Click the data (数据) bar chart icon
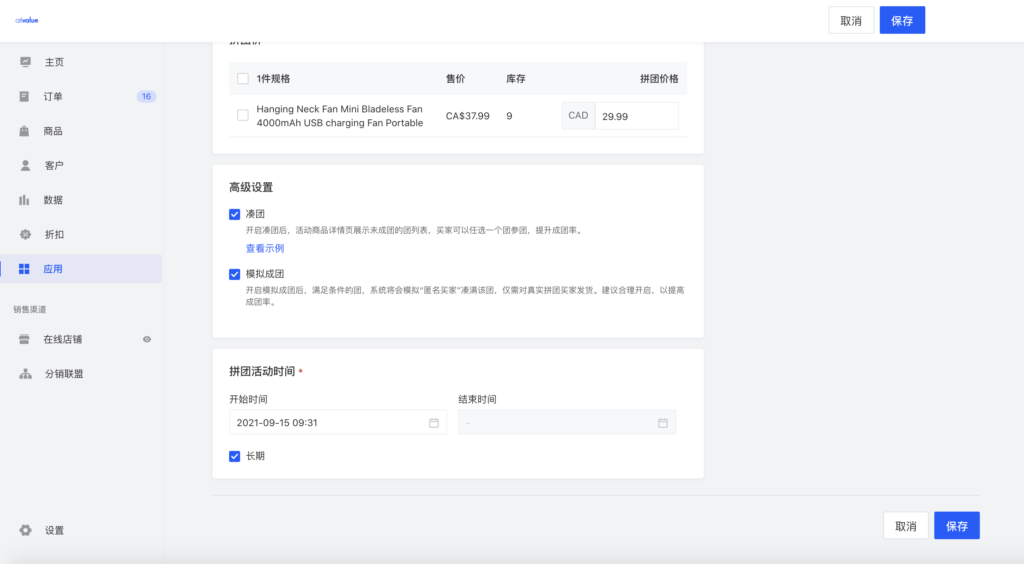 pyautogui.click(x=24, y=200)
